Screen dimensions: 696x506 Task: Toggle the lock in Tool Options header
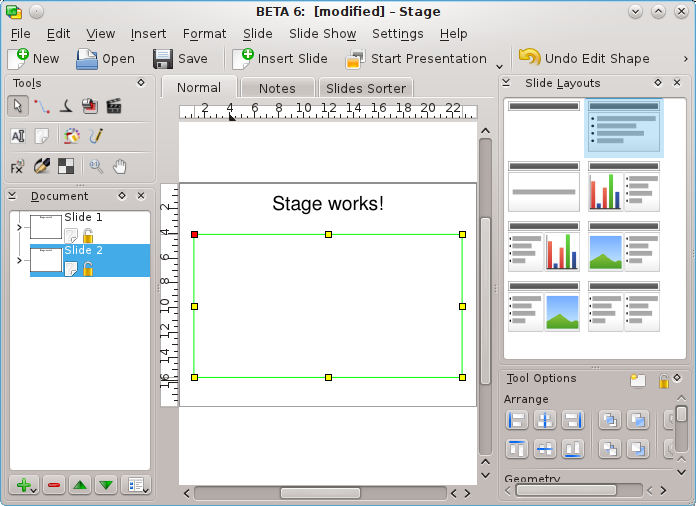pos(664,380)
